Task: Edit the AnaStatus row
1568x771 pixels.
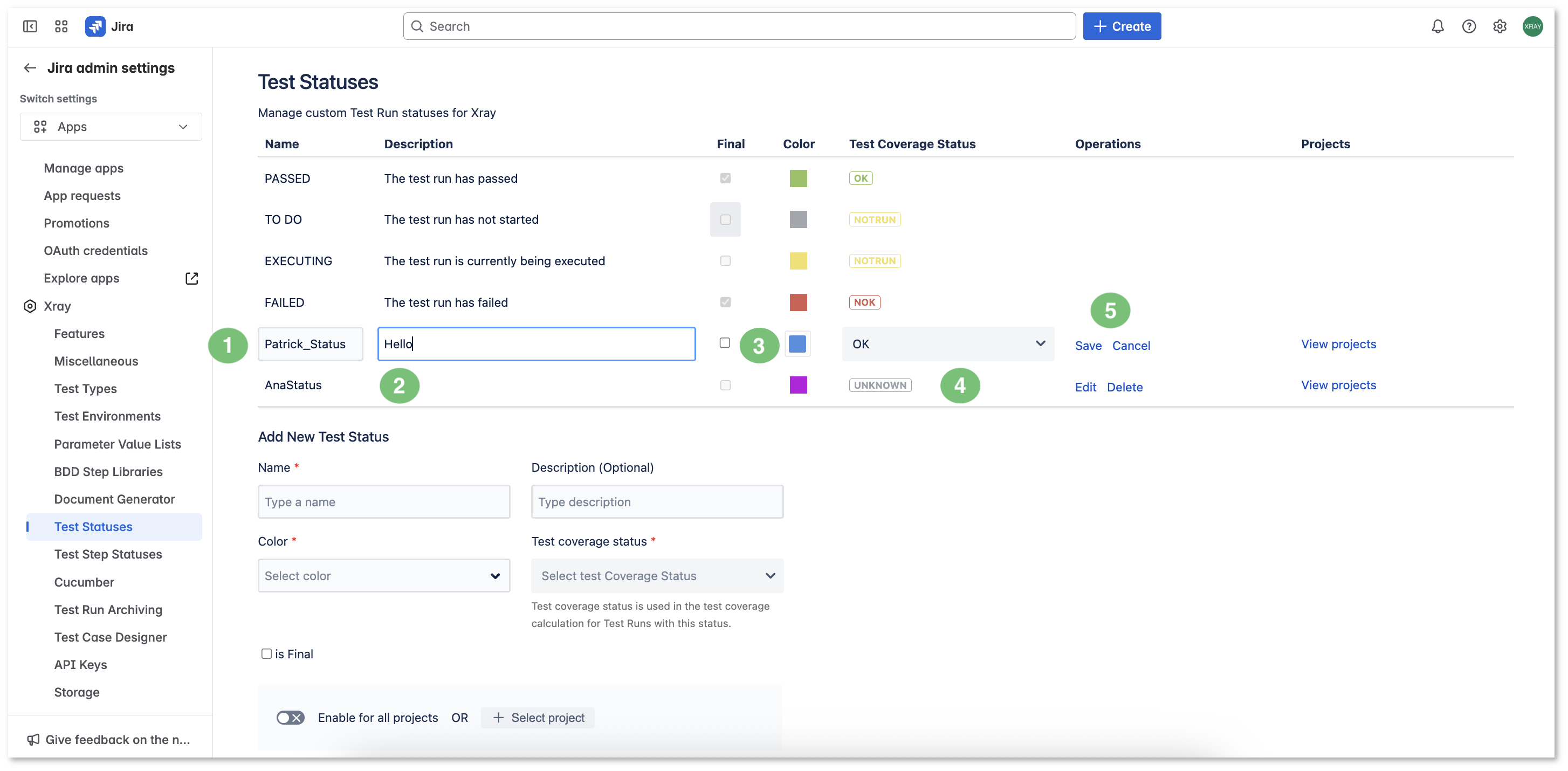Action: point(1085,387)
